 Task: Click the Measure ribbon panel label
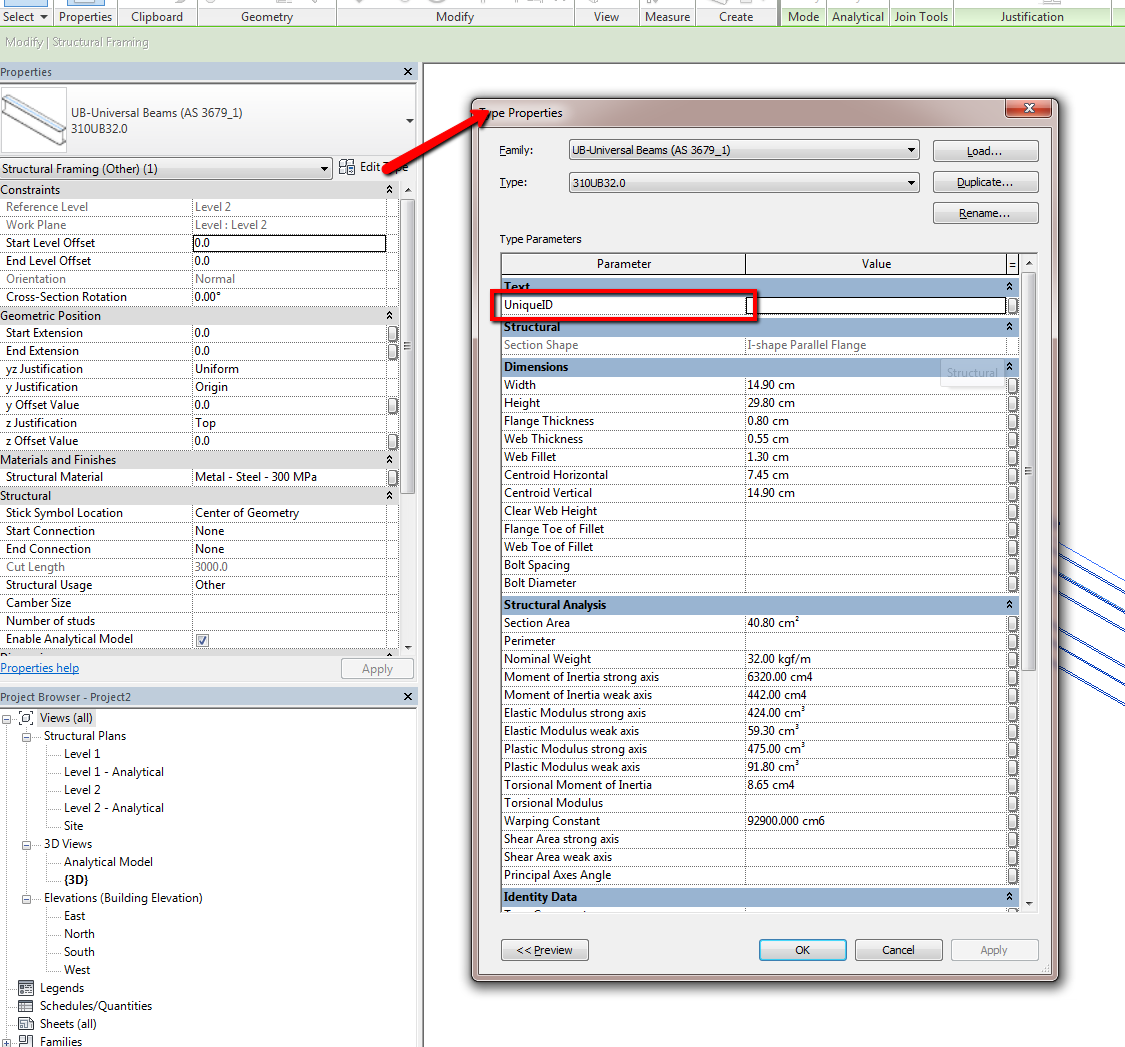667,17
